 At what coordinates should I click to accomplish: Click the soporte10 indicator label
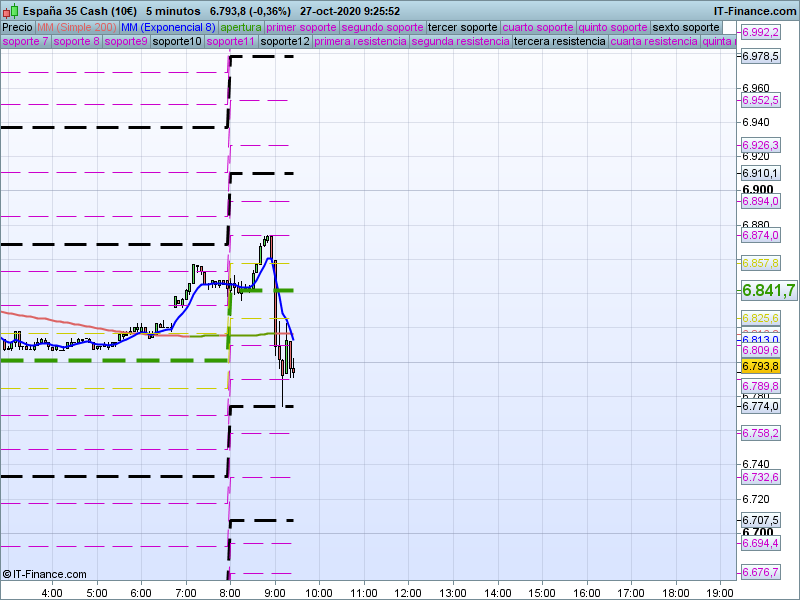177,42
